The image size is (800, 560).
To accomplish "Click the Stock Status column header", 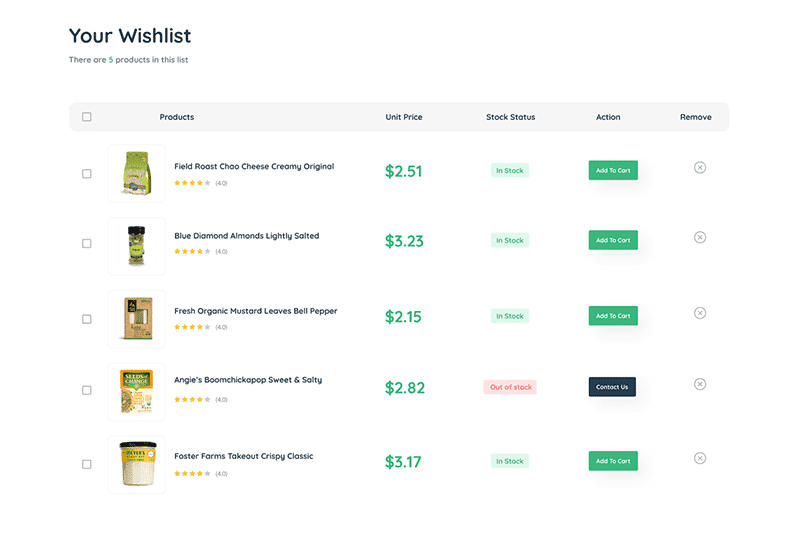I will 510,117.
